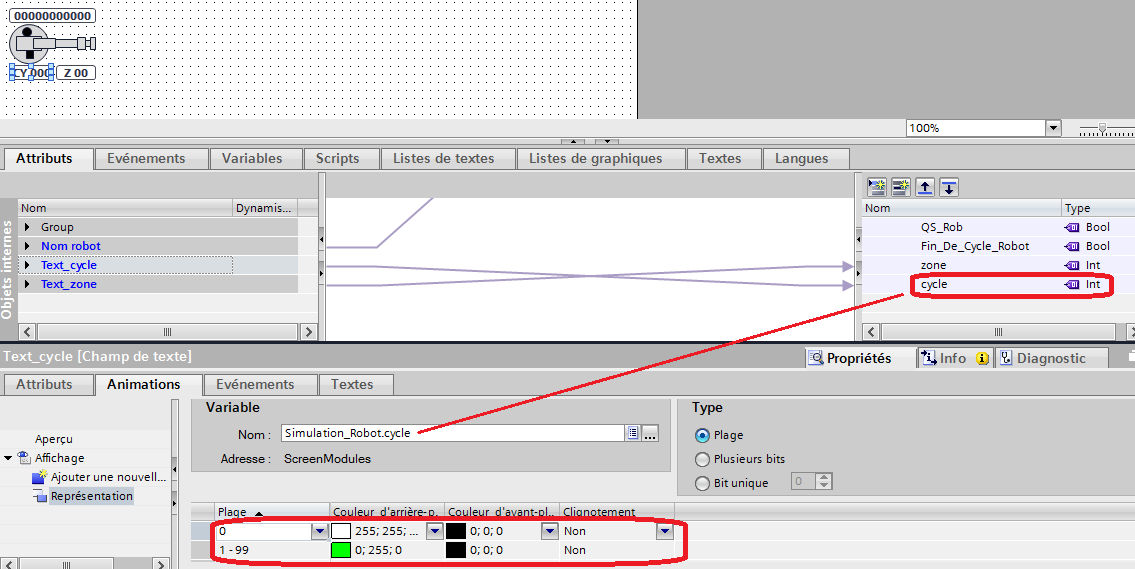This screenshot has height=569, width=1135.
Task: Open the 100% zoom dropdown
Action: tap(1053, 128)
